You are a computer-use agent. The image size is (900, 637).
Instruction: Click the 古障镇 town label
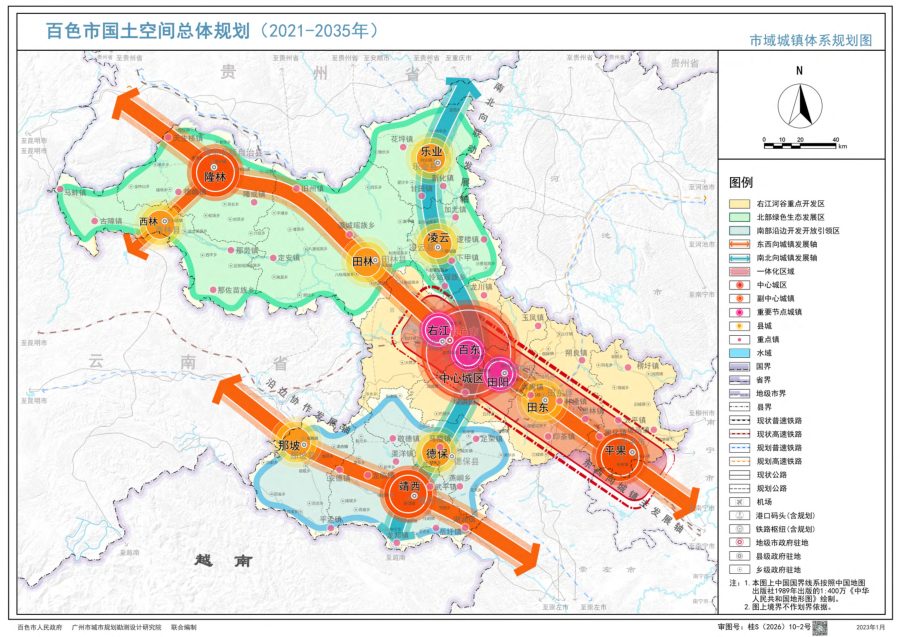tap(111, 222)
